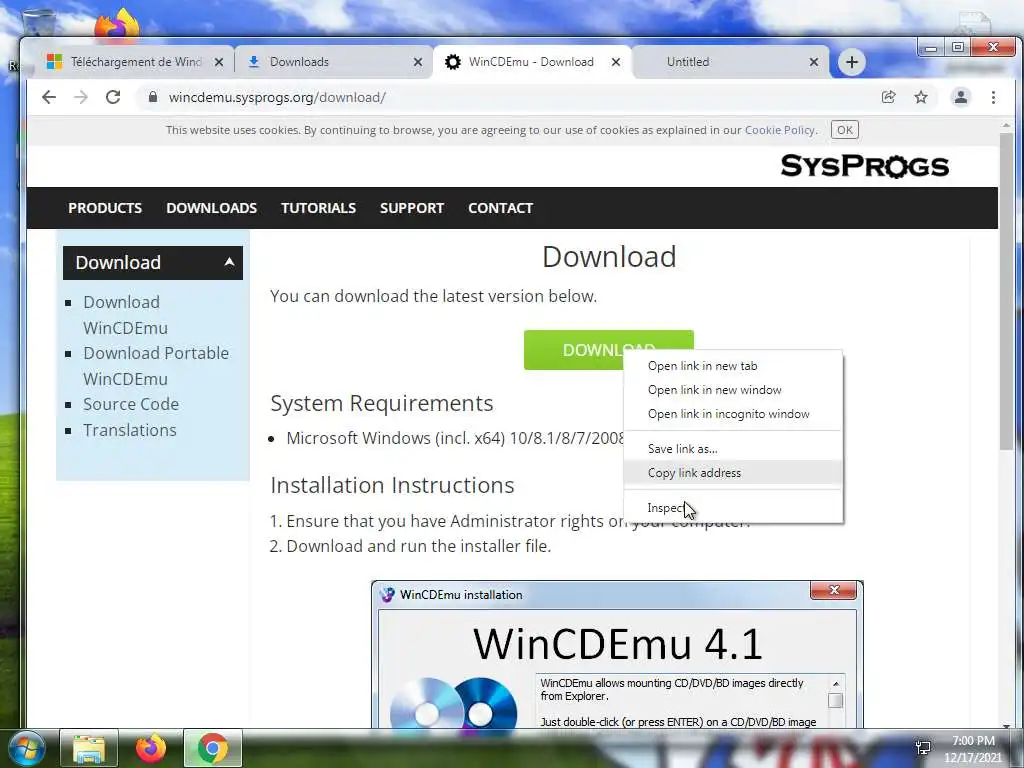Open the Cookie Policy link
This screenshot has width=1024, height=768.
pyautogui.click(x=780, y=130)
